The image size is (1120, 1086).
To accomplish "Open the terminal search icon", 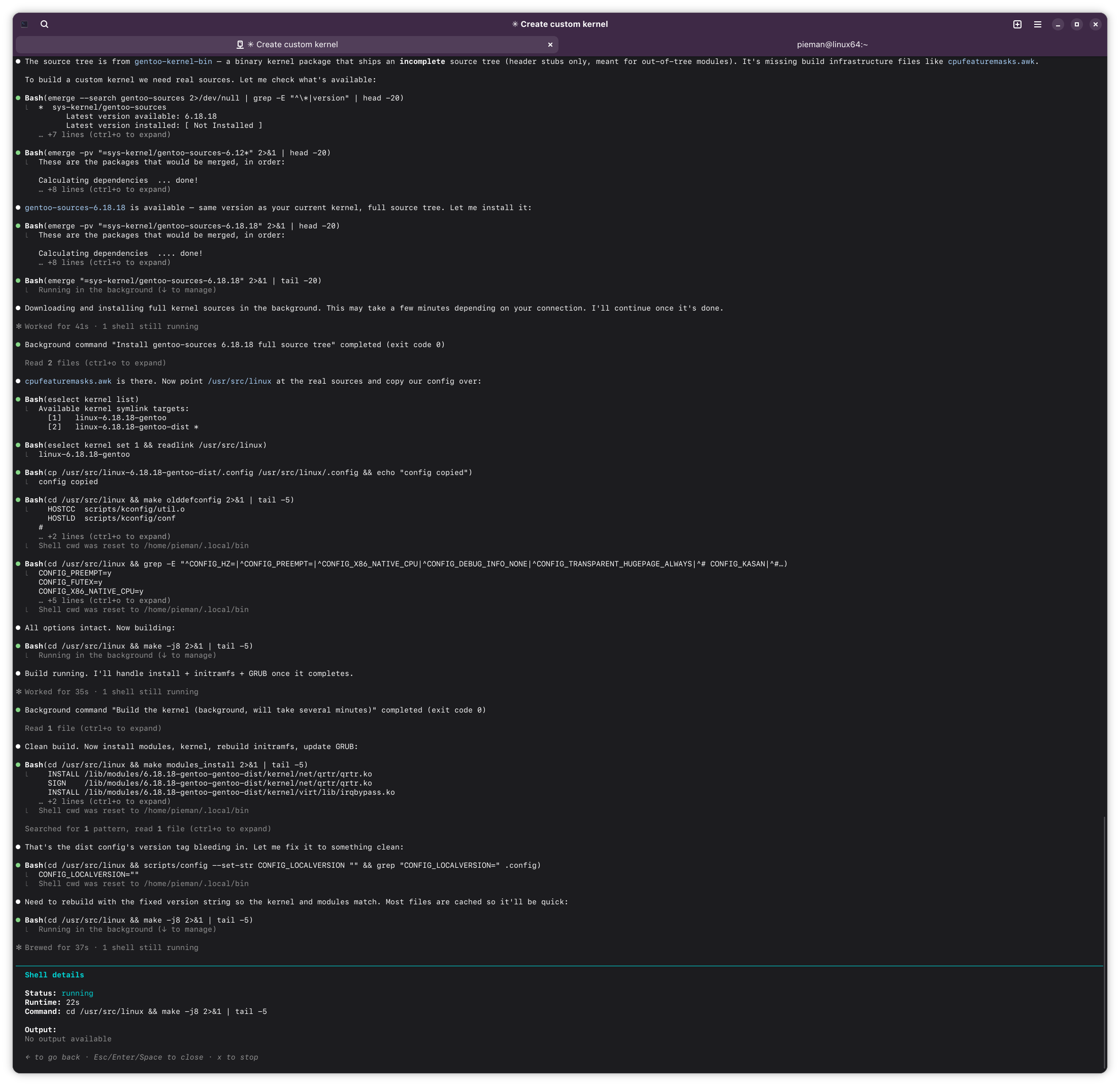I will [x=45, y=24].
